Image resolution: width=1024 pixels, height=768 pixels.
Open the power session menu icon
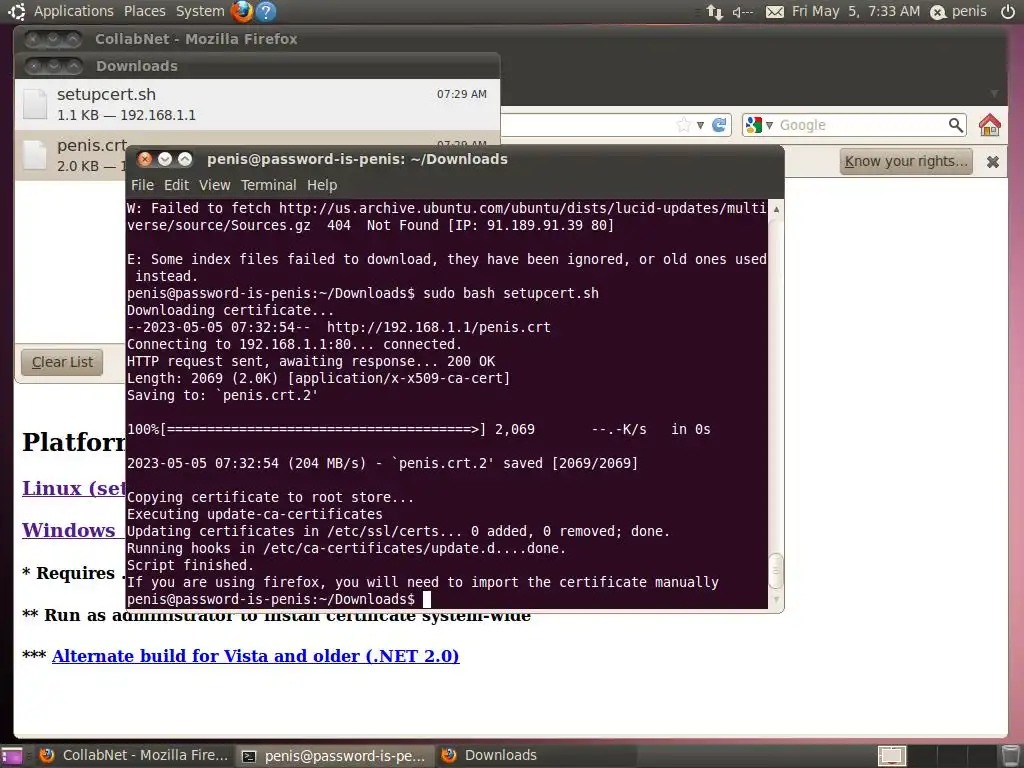[1008, 11]
